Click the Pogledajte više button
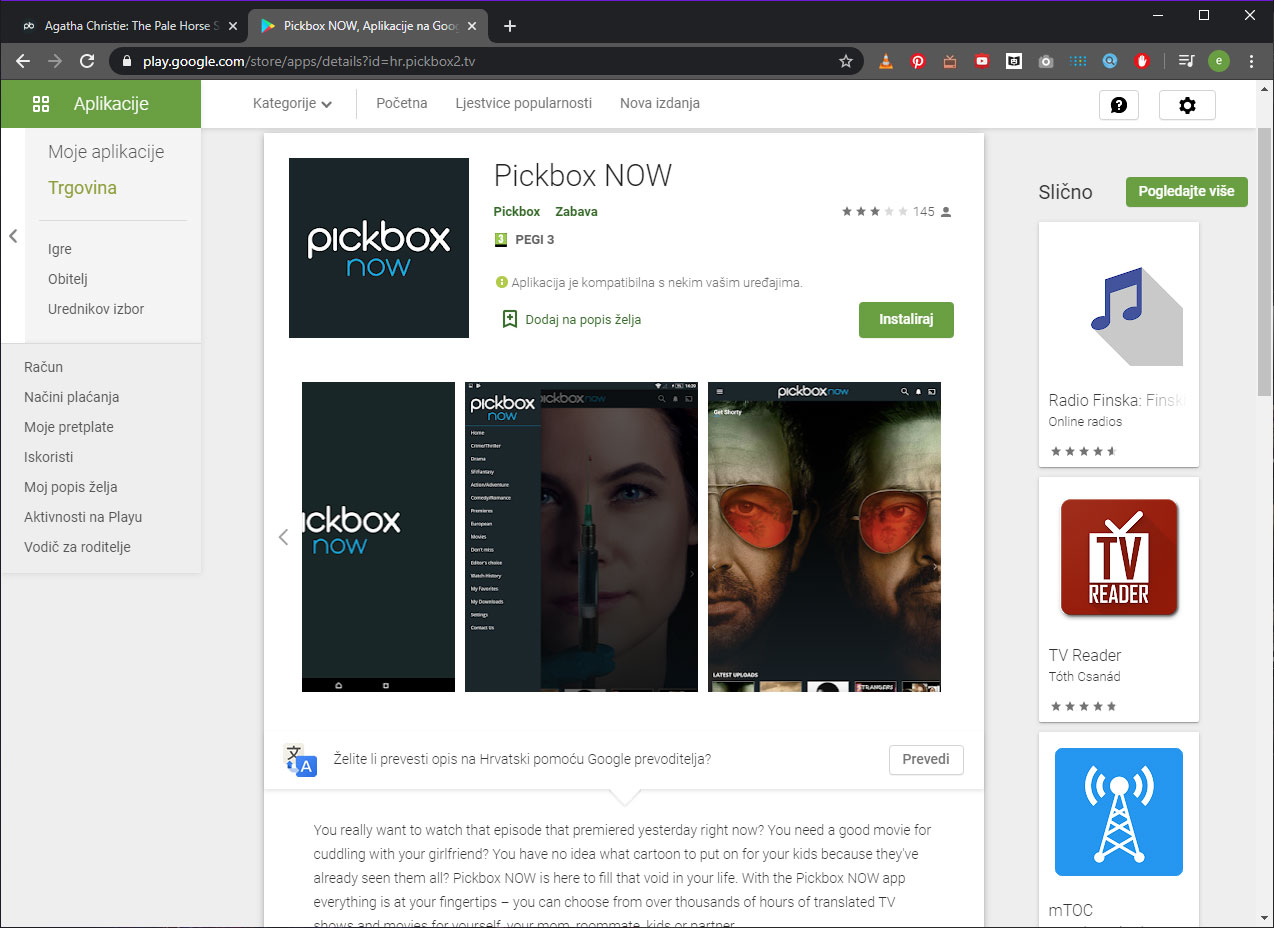1274x928 pixels. [1186, 192]
